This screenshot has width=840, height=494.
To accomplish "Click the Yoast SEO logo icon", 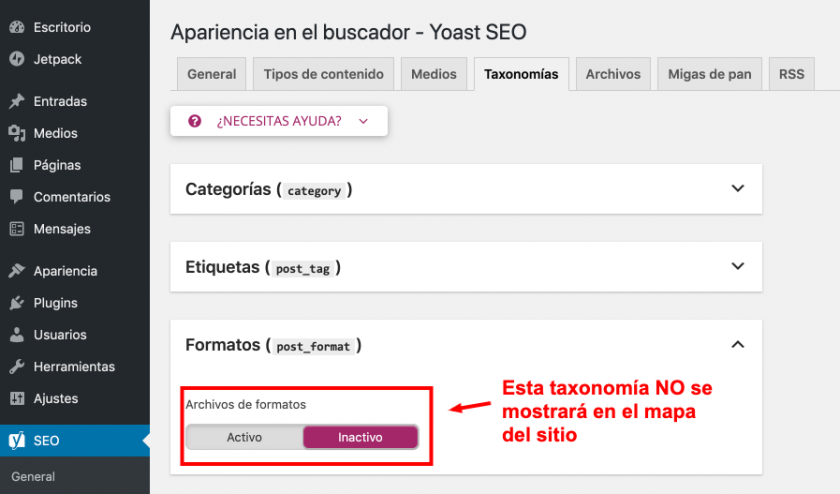I will (x=17, y=440).
